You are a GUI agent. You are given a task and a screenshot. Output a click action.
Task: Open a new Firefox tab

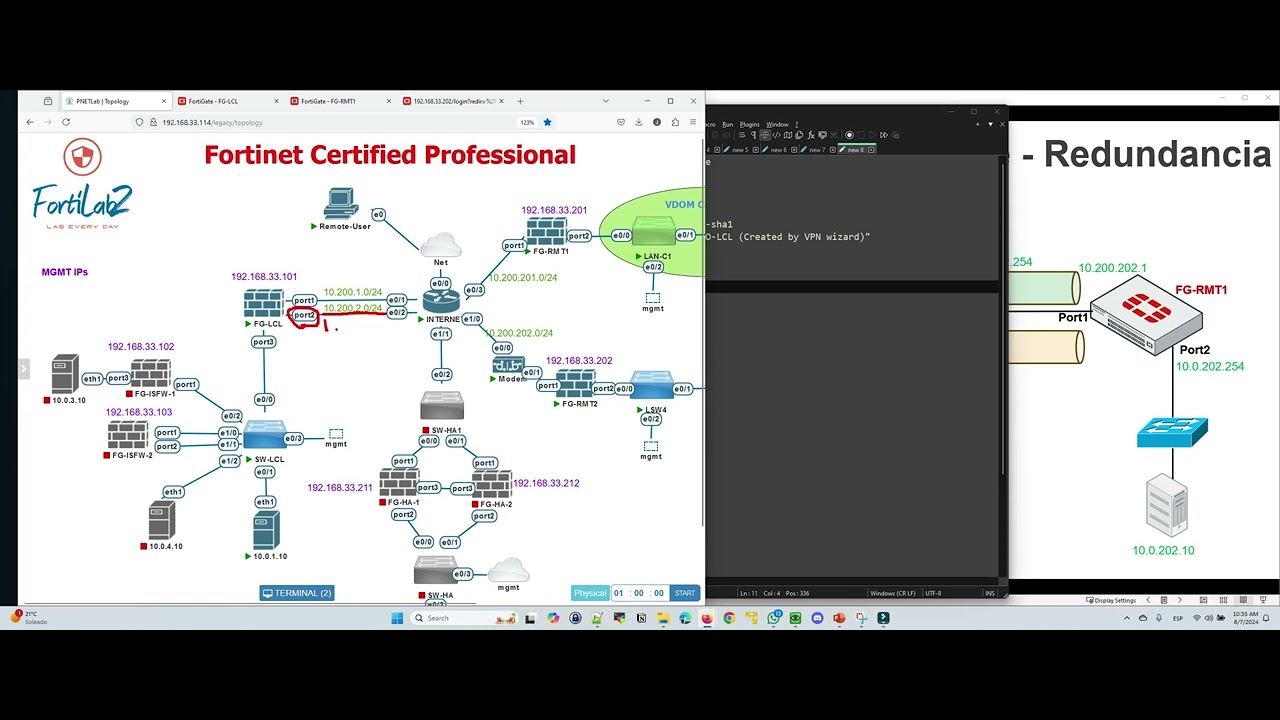pyautogui.click(x=520, y=101)
